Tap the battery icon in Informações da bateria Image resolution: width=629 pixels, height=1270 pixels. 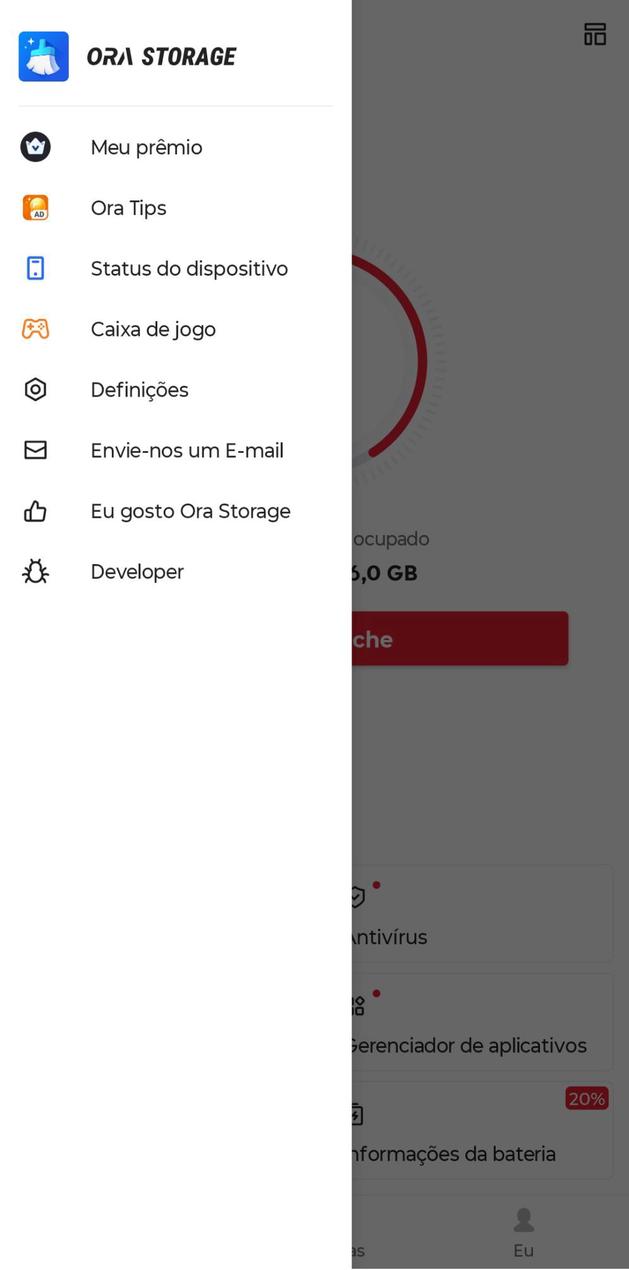pyautogui.click(x=356, y=1113)
